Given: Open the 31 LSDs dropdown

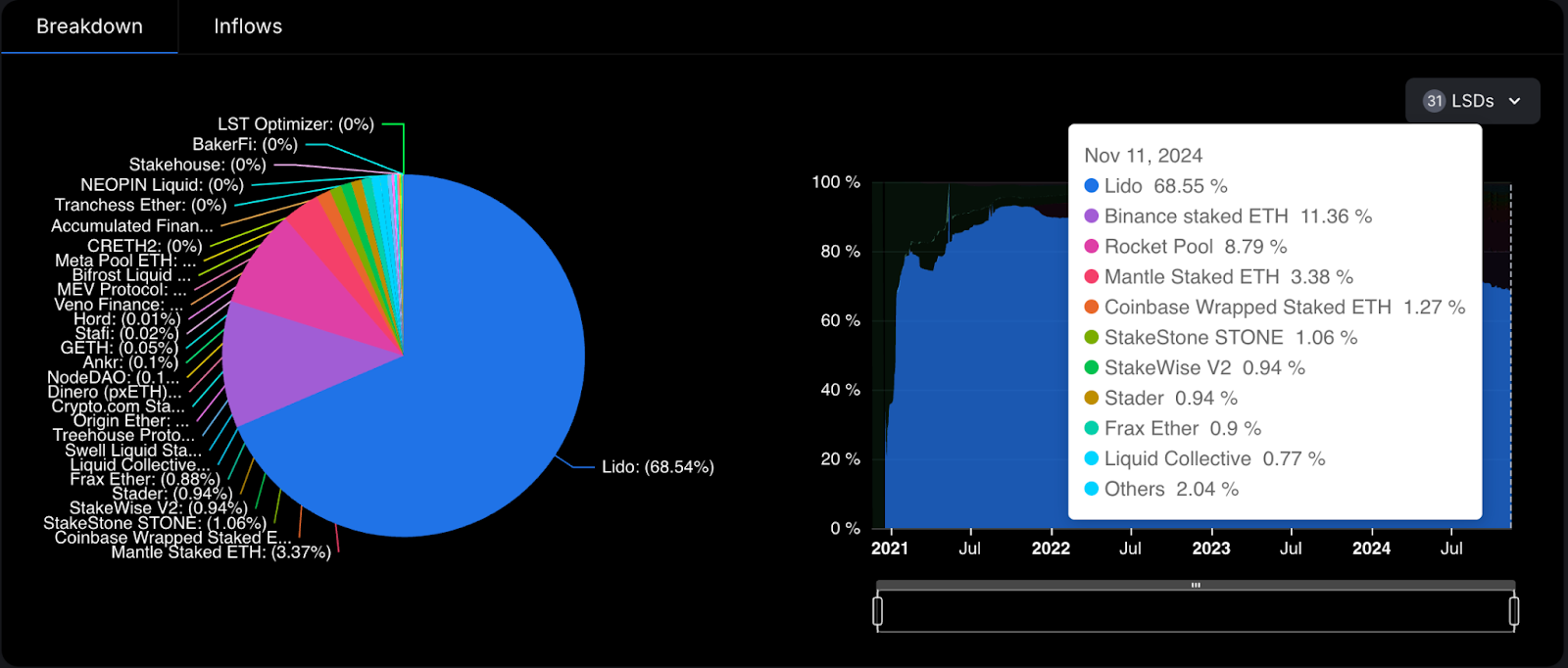Looking at the screenshot, I should pos(1472,101).
